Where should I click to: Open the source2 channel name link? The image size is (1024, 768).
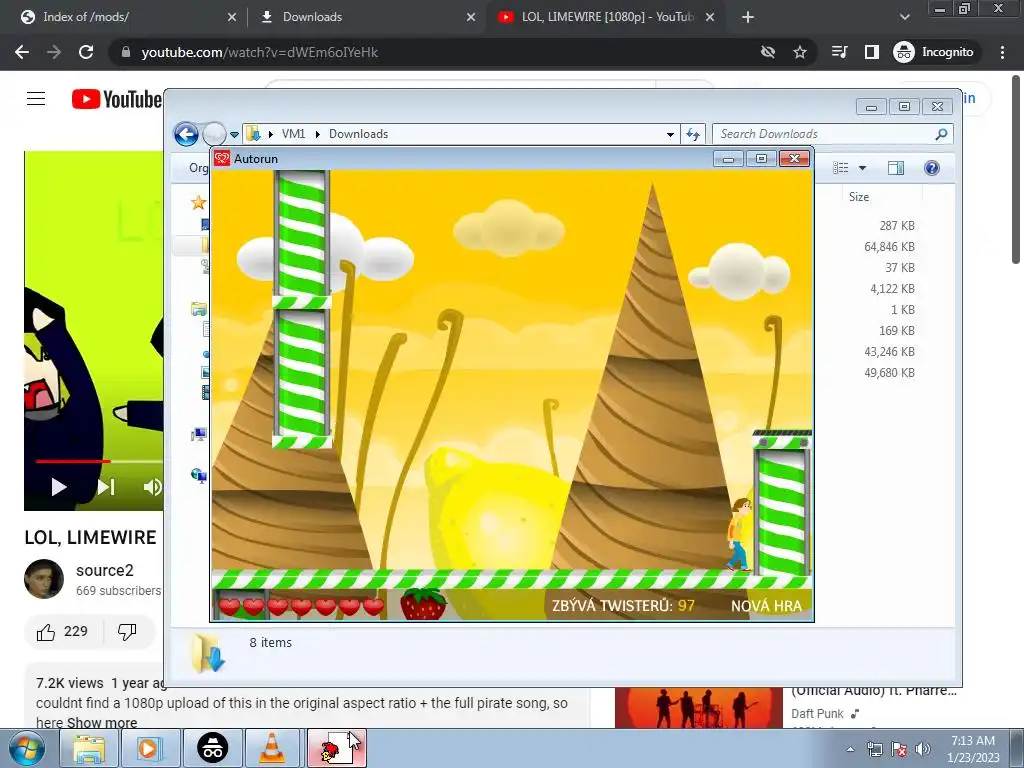click(x=104, y=570)
